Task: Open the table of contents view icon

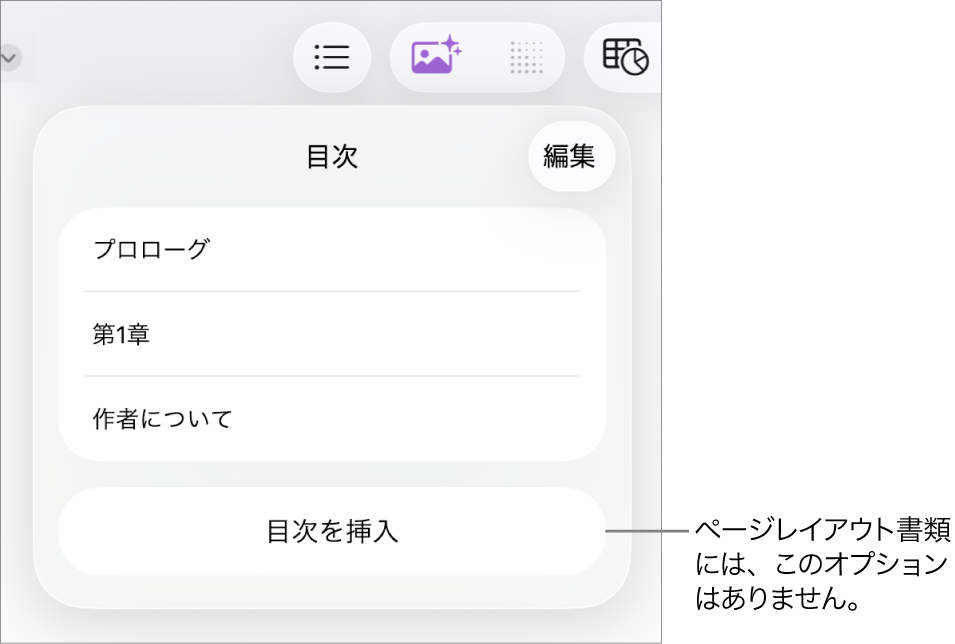Action: click(332, 57)
